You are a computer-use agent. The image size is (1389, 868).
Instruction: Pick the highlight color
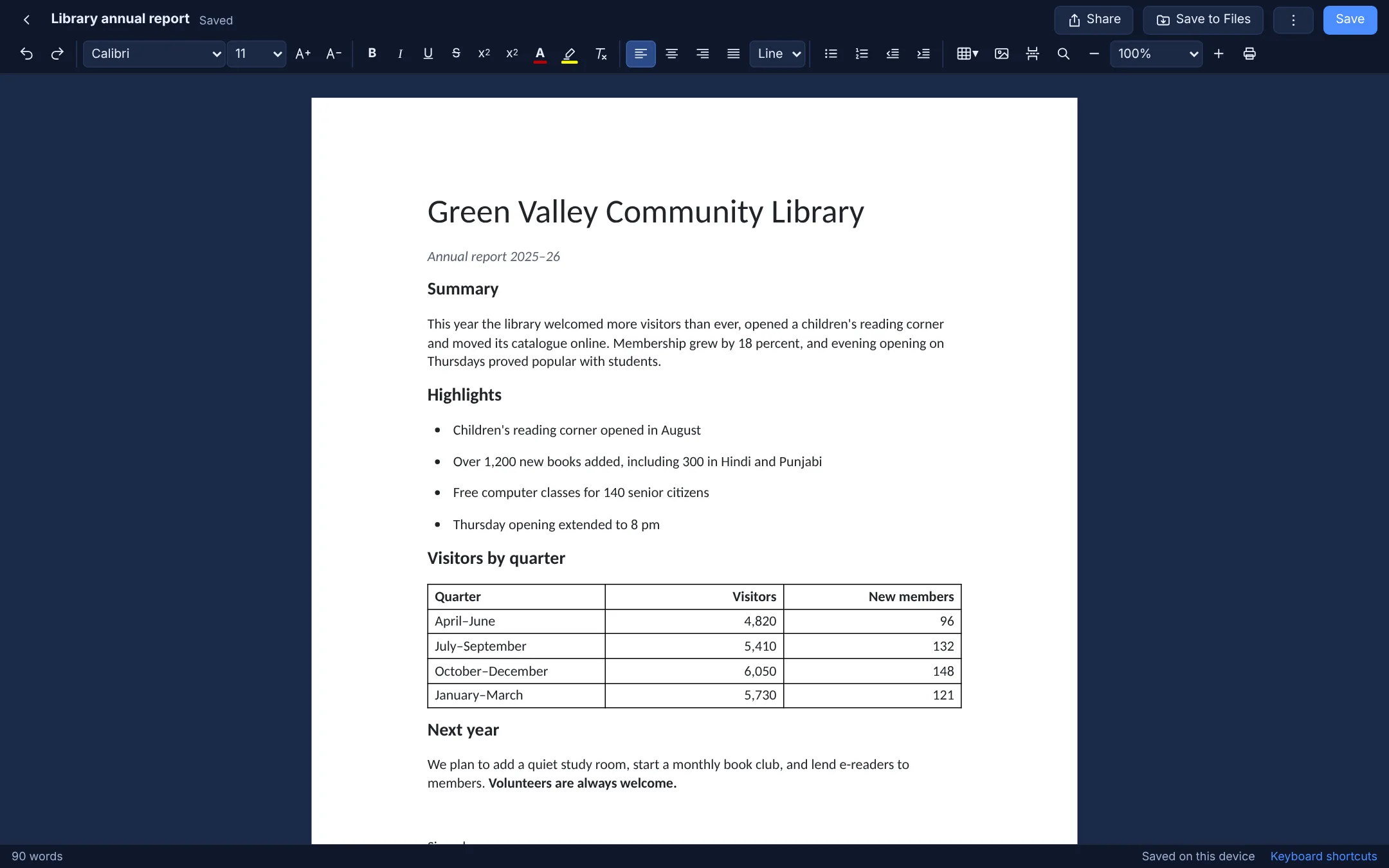coord(570,54)
